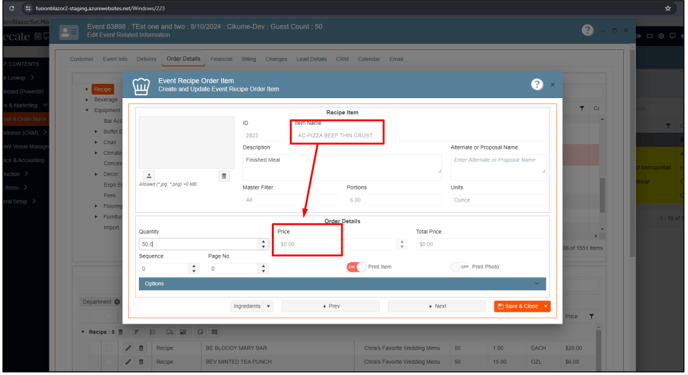The height and width of the screenshot is (375, 688).
Task: Open the chat icon in top app bar
Action: click(x=672, y=36)
